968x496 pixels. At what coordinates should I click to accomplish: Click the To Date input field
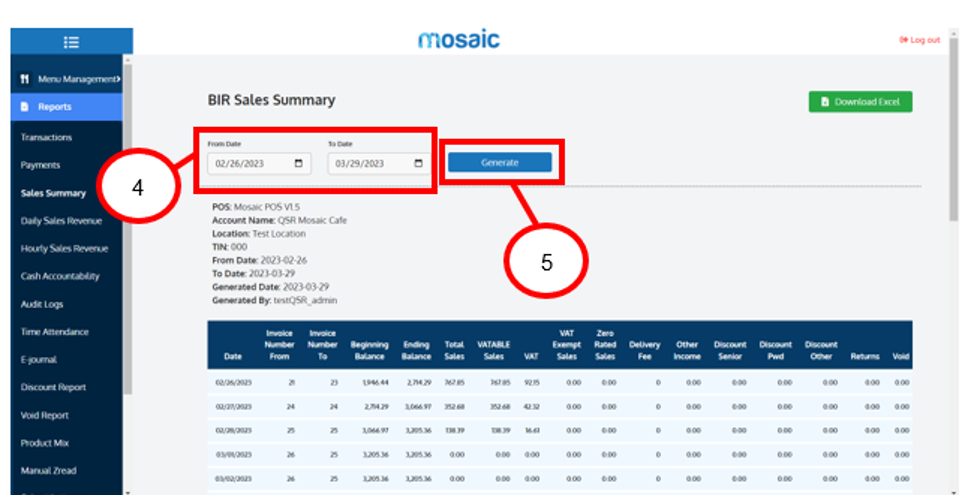point(379,164)
